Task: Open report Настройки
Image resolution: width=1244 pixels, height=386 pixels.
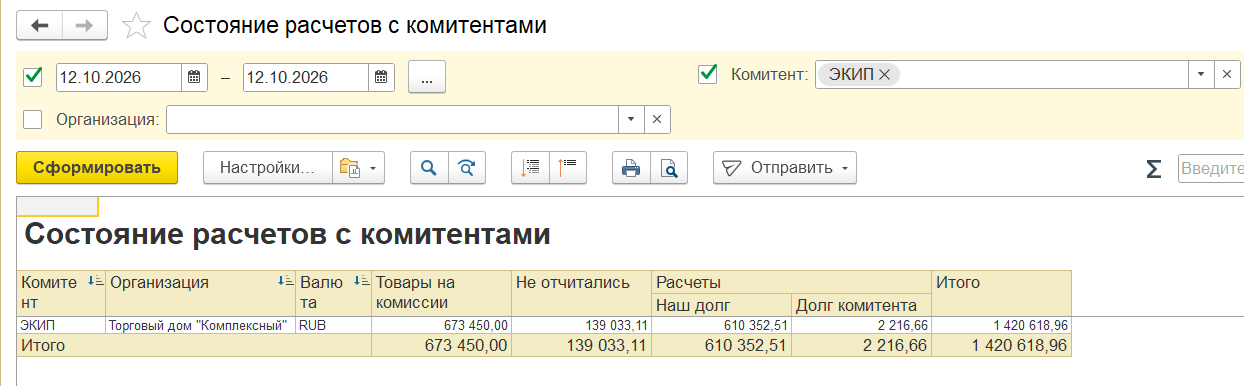Action: tap(267, 168)
